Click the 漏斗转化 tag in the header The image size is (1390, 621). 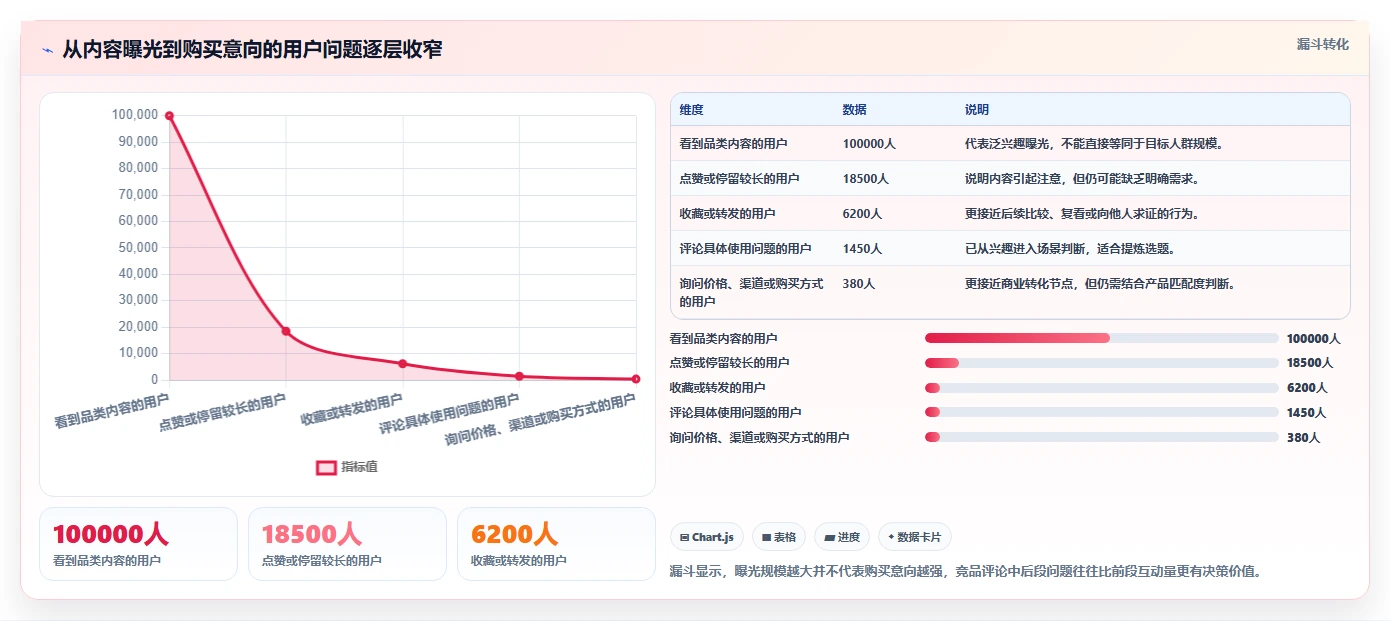pyautogui.click(x=1323, y=44)
